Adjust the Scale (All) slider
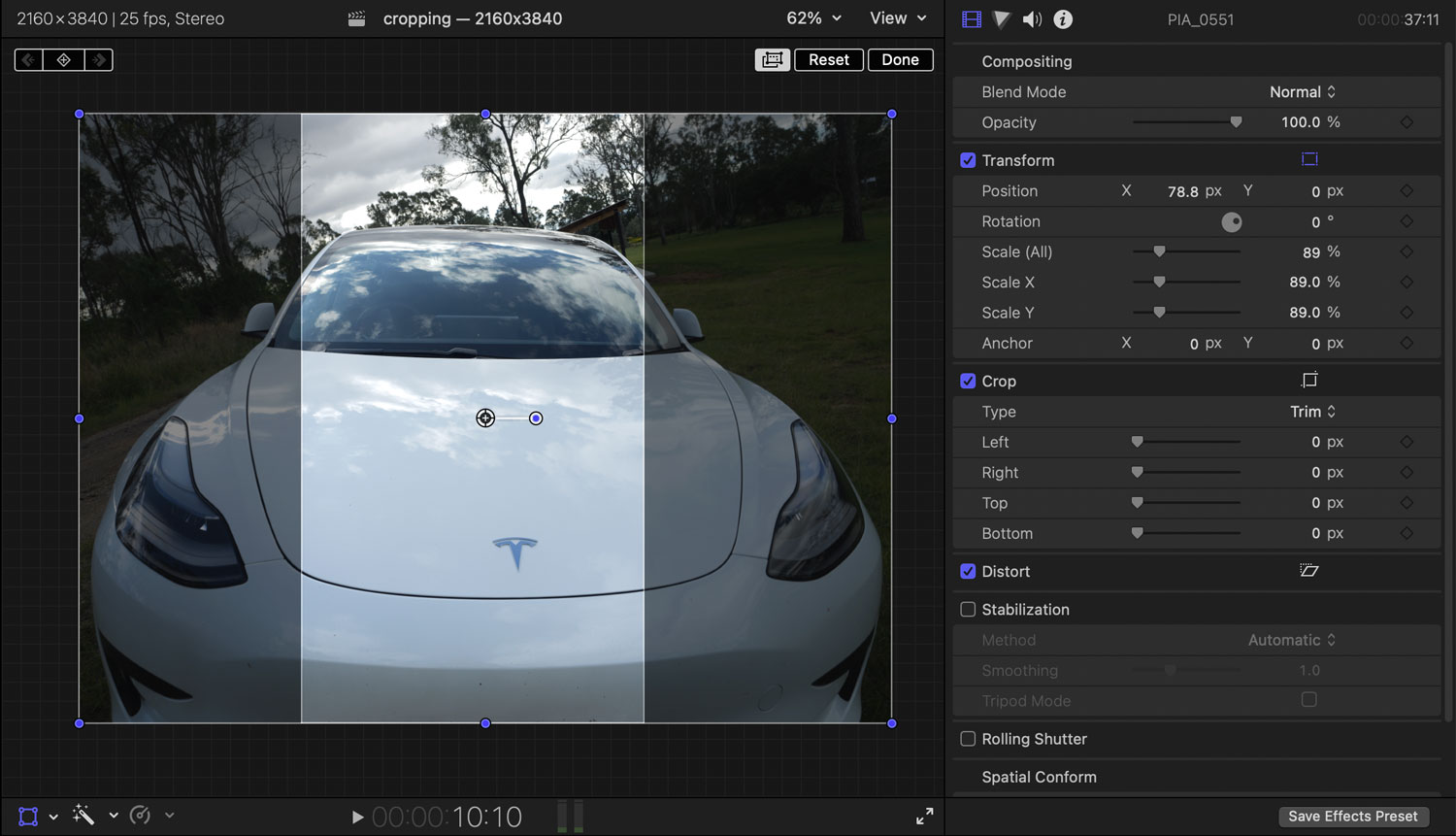 point(1186,251)
